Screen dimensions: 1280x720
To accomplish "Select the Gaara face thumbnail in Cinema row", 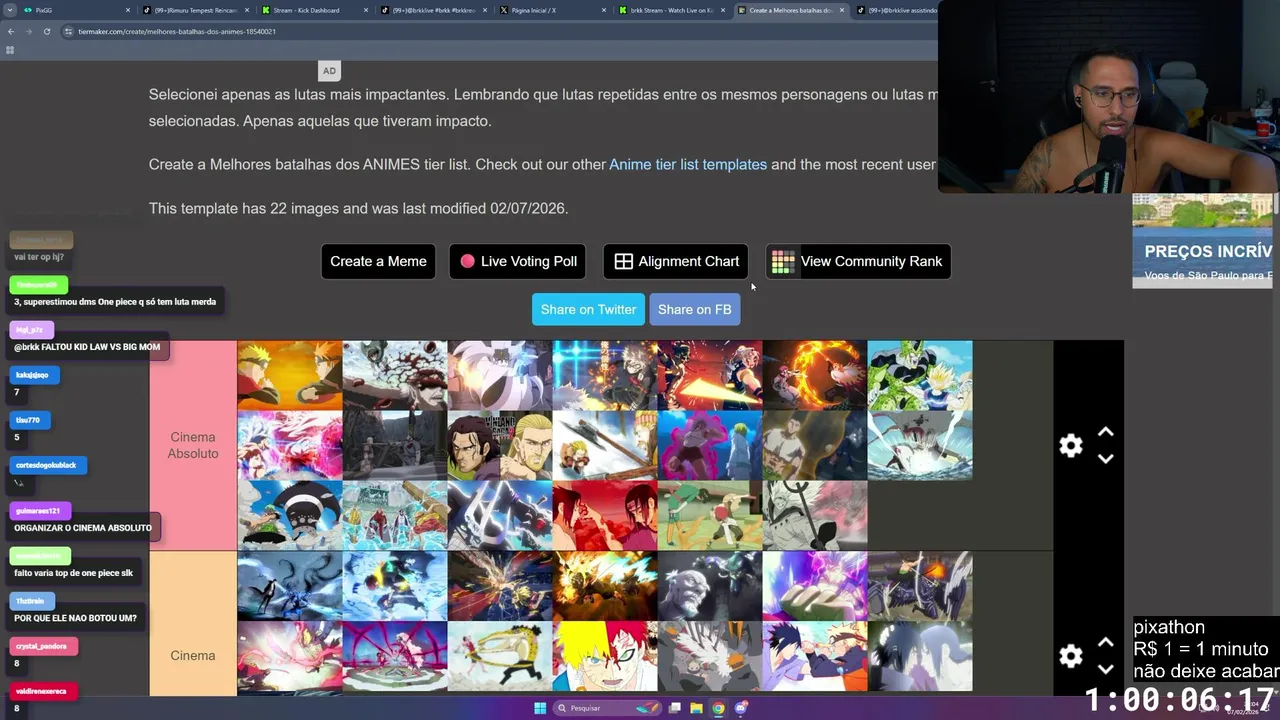I will point(605,656).
